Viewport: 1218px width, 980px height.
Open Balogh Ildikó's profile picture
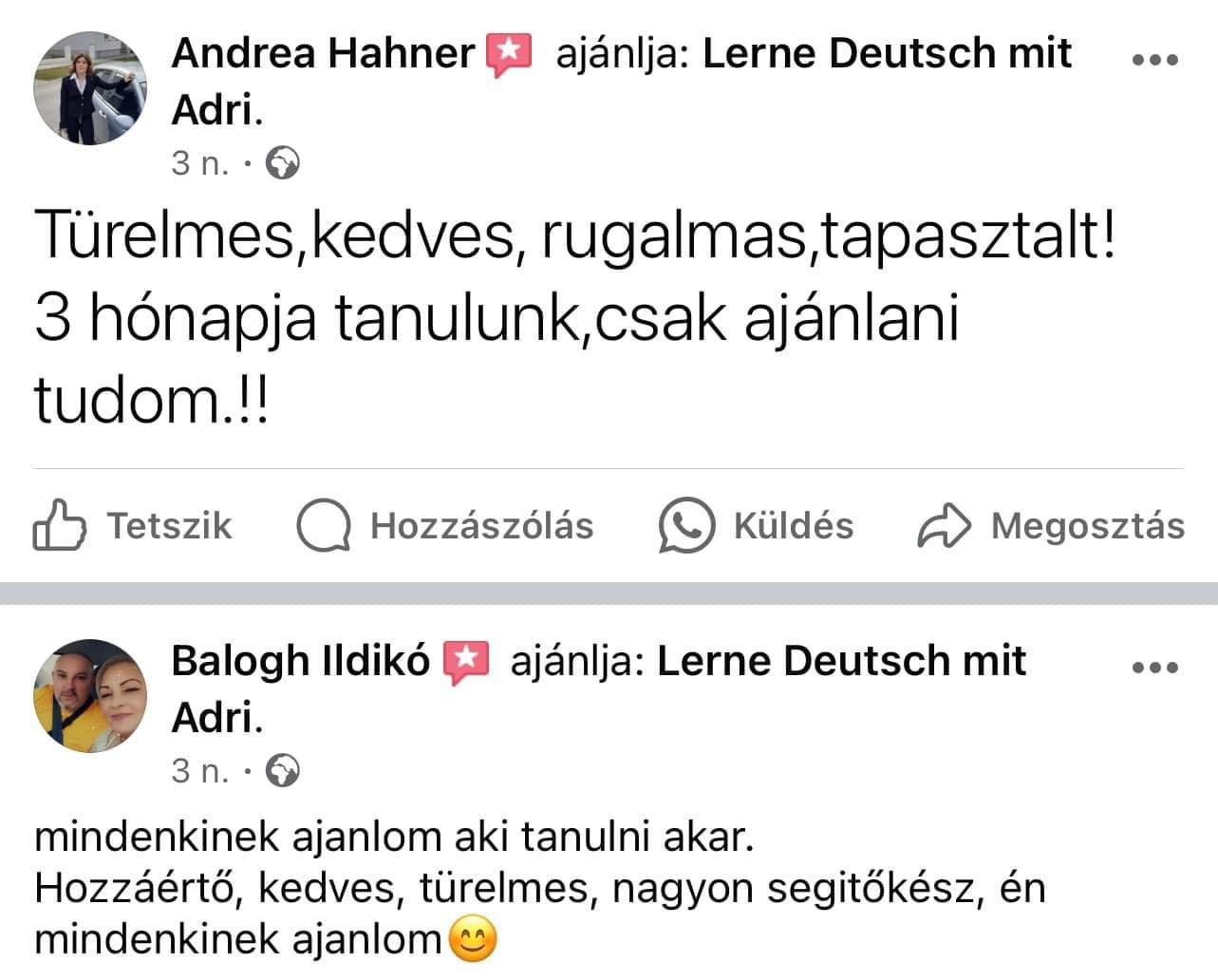(90, 696)
